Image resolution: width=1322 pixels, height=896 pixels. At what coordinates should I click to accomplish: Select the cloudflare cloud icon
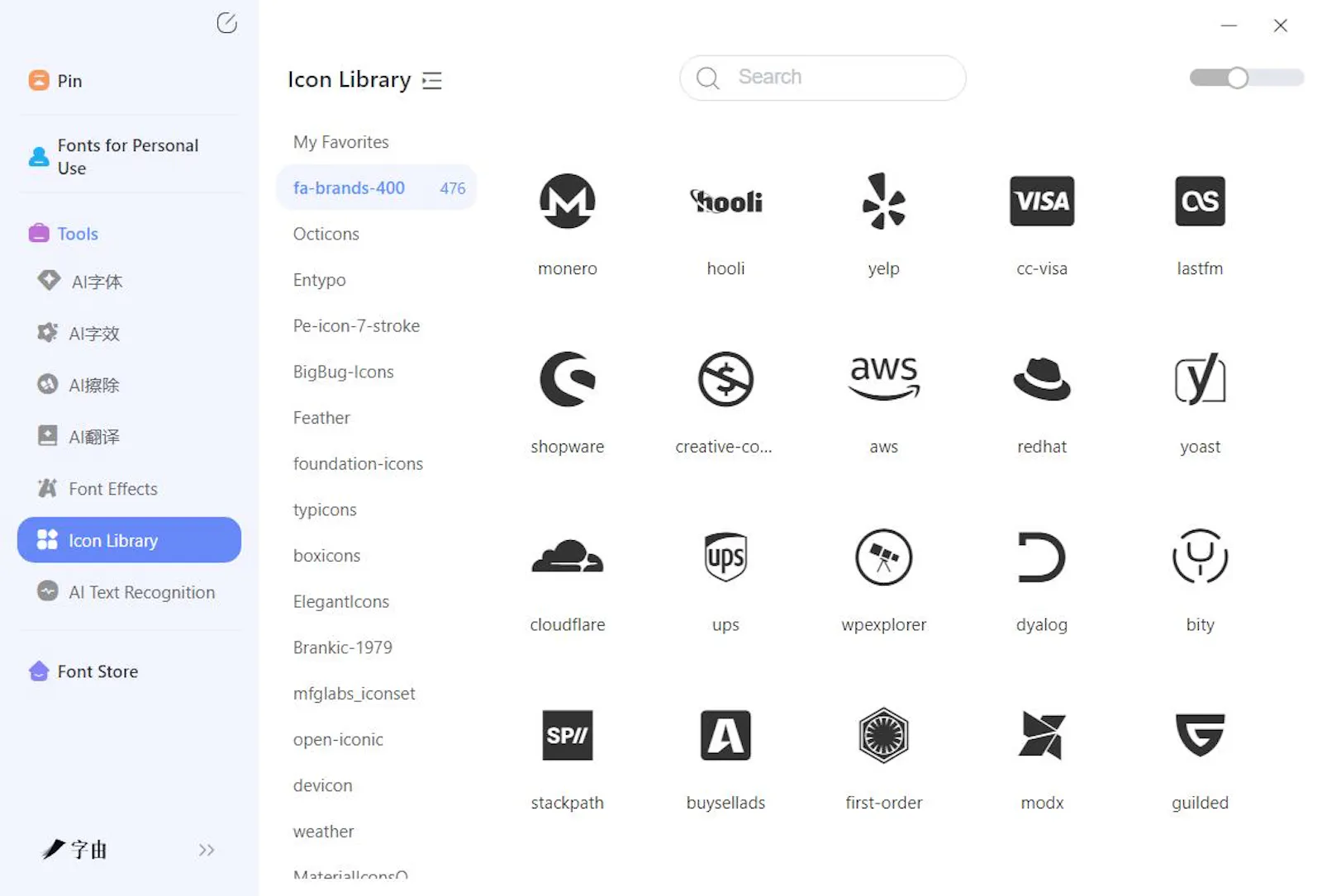567,557
